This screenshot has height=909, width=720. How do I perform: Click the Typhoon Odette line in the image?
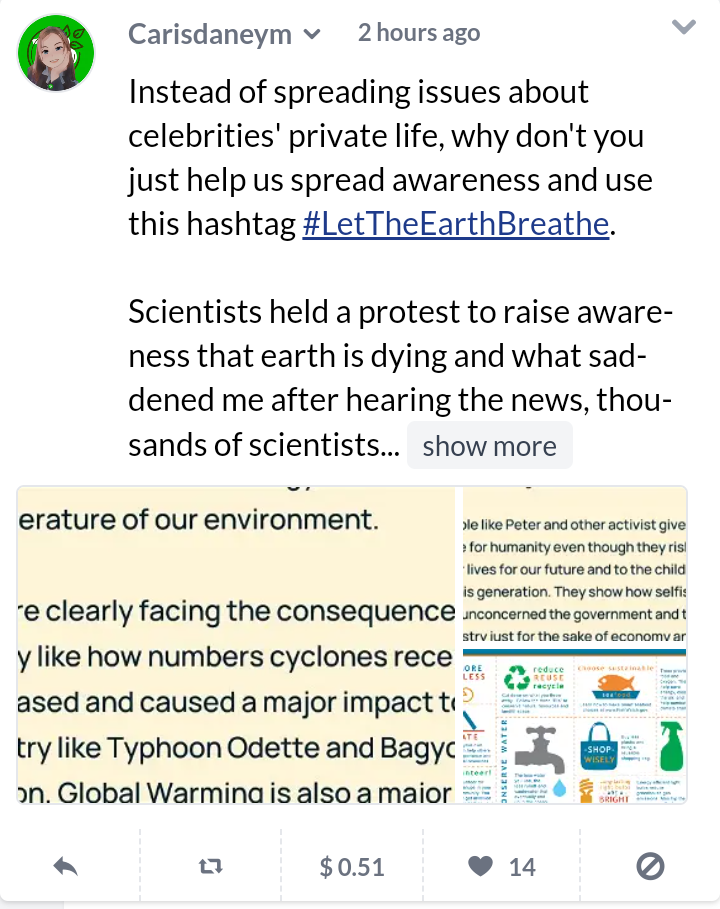pyautogui.click(x=236, y=748)
